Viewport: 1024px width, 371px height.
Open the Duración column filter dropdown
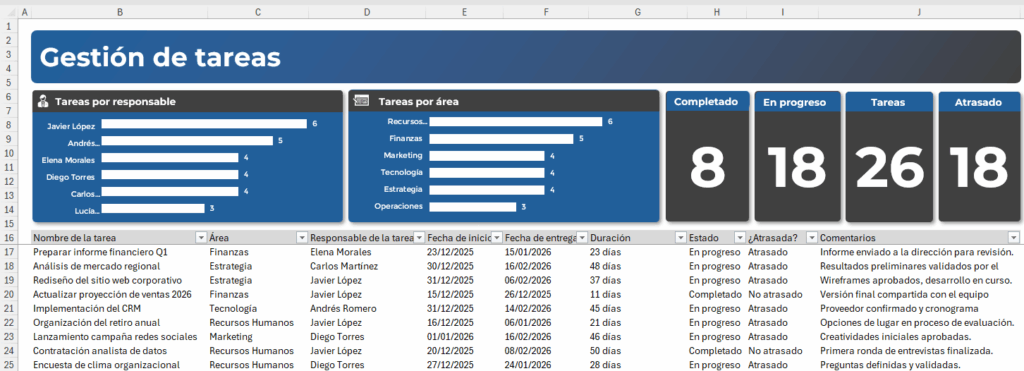(x=681, y=238)
